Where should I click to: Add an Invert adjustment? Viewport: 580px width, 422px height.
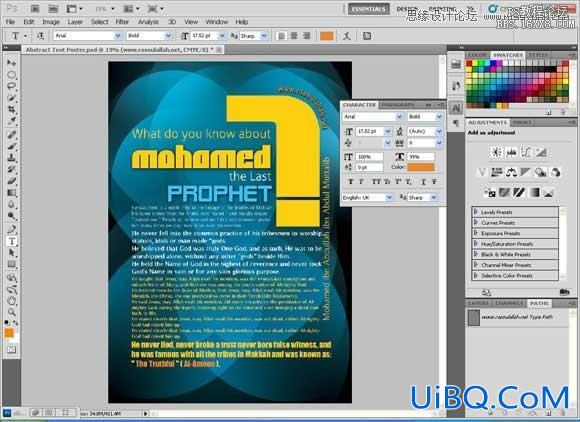[x=490, y=193]
